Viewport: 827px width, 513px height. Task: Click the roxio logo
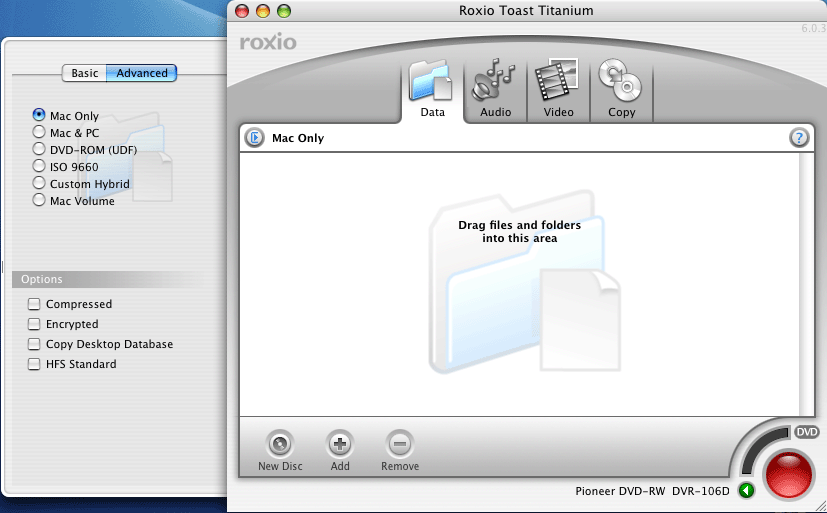pyautogui.click(x=268, y=42)
